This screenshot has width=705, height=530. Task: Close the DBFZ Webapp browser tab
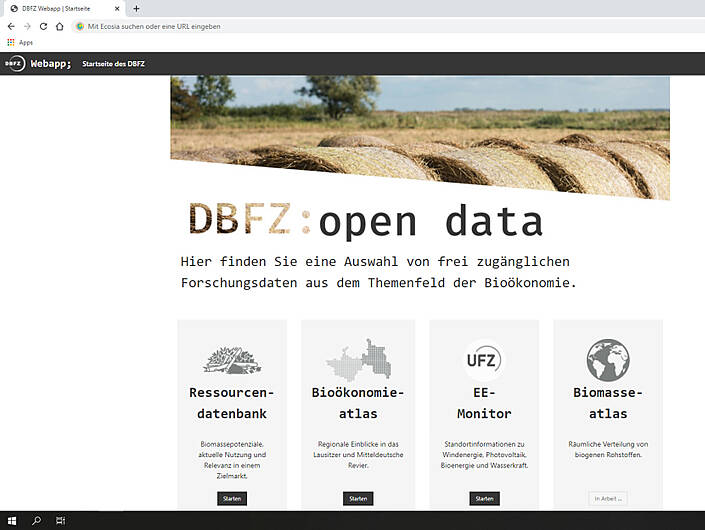click(x=117, y=8)
